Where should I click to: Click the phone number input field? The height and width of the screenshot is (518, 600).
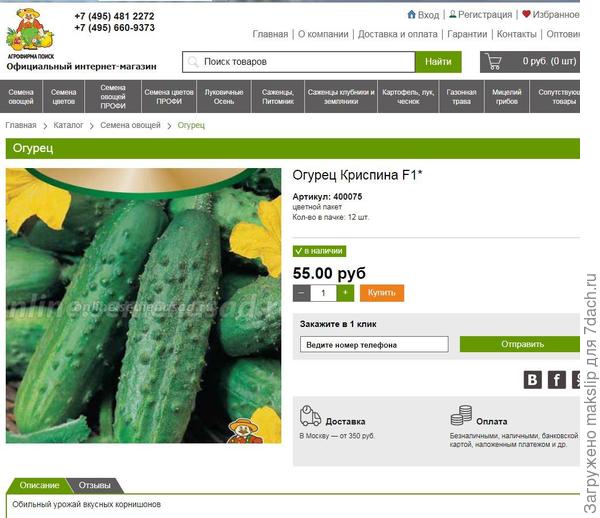pos(374,344)
